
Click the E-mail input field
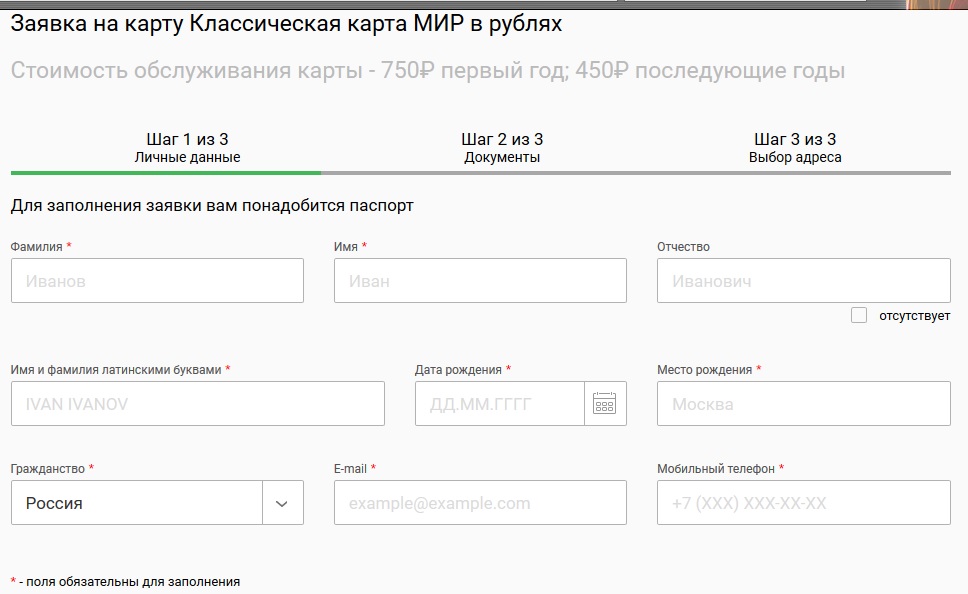pos(480,503)
